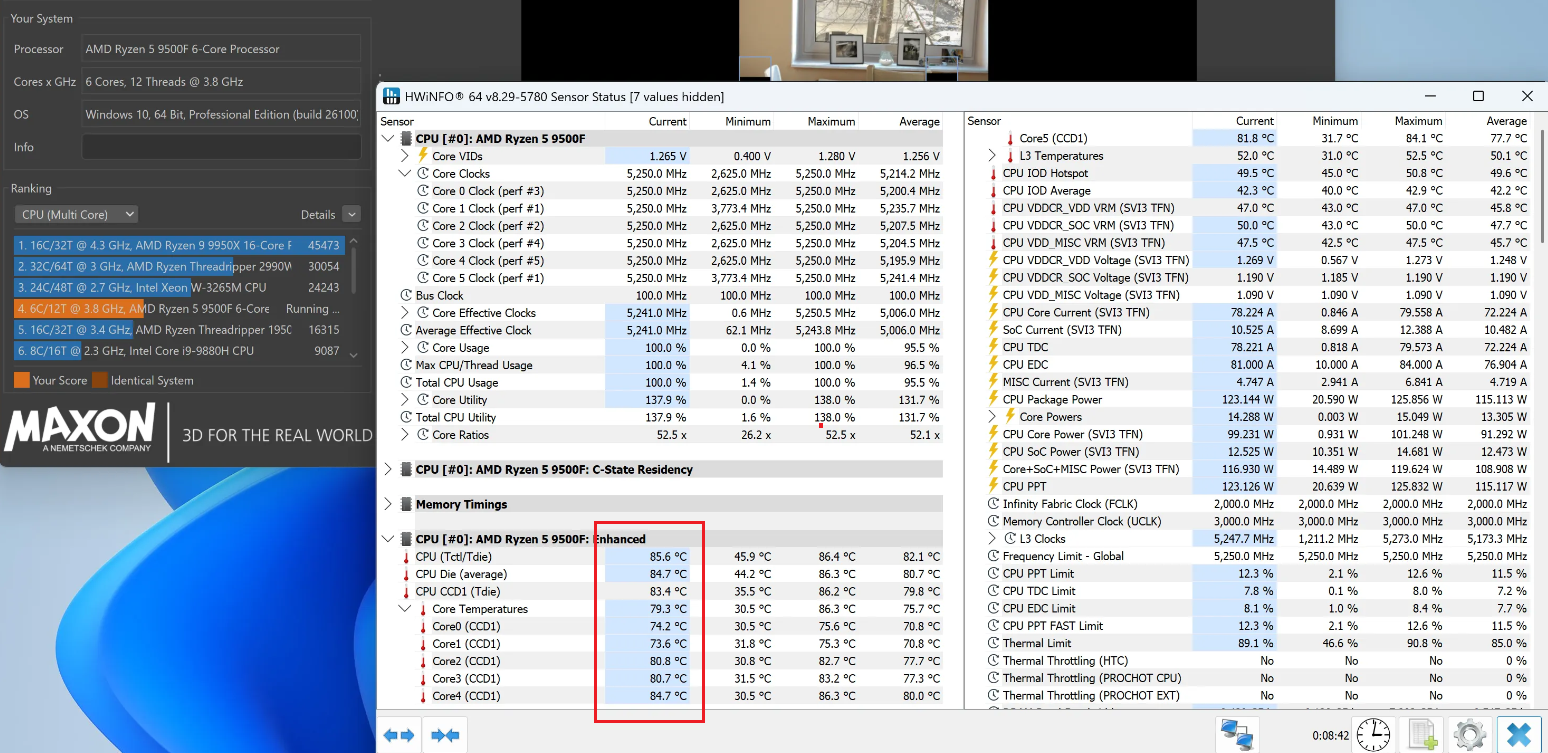Expand the C-State Residency section
This screenshot has width=1548, height=753.
click(x=388, y=469)
